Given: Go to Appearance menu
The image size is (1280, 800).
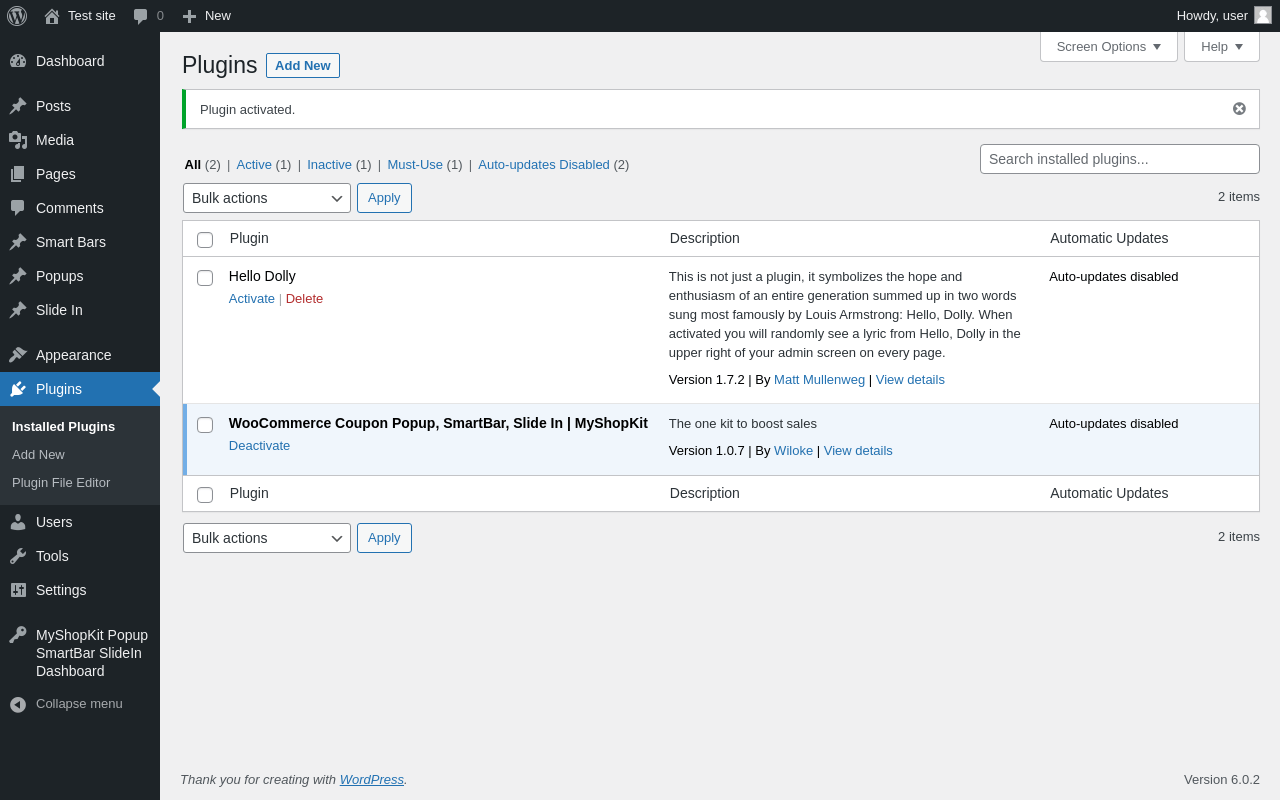Looking at the screenshot, I should pos(80,355).
